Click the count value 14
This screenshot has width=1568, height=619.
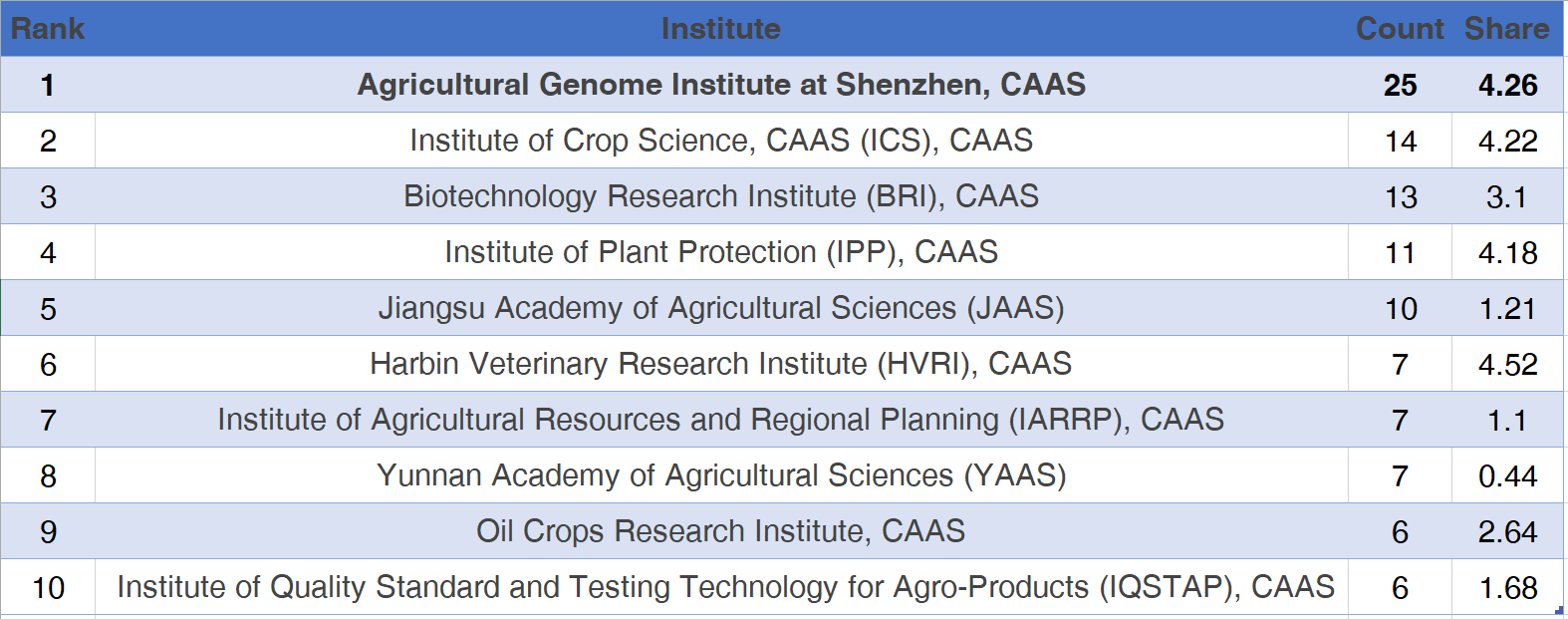pyautogui.click(x=1400, y=142)
